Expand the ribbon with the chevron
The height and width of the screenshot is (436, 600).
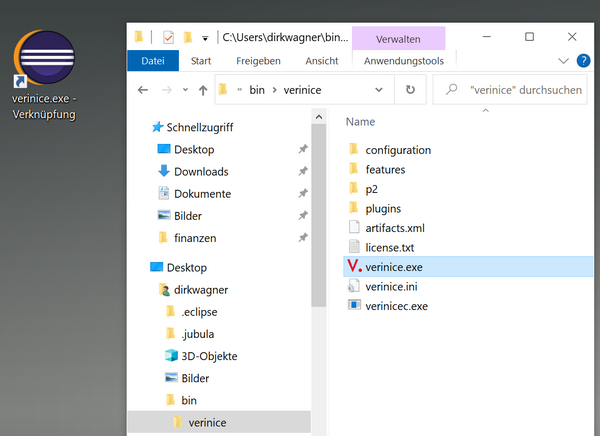point(563,62)
